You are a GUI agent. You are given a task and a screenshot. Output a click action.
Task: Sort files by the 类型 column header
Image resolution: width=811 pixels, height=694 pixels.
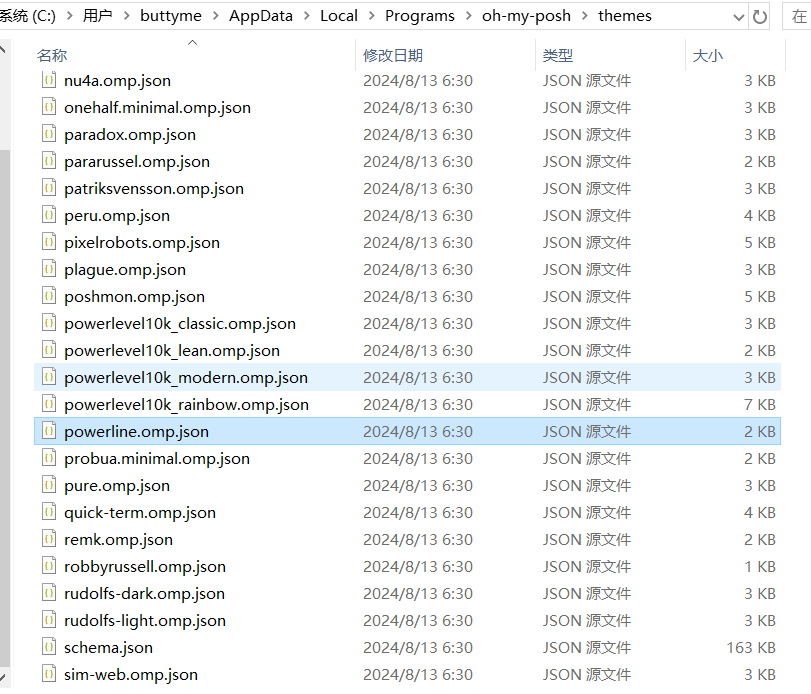point(558,56)
